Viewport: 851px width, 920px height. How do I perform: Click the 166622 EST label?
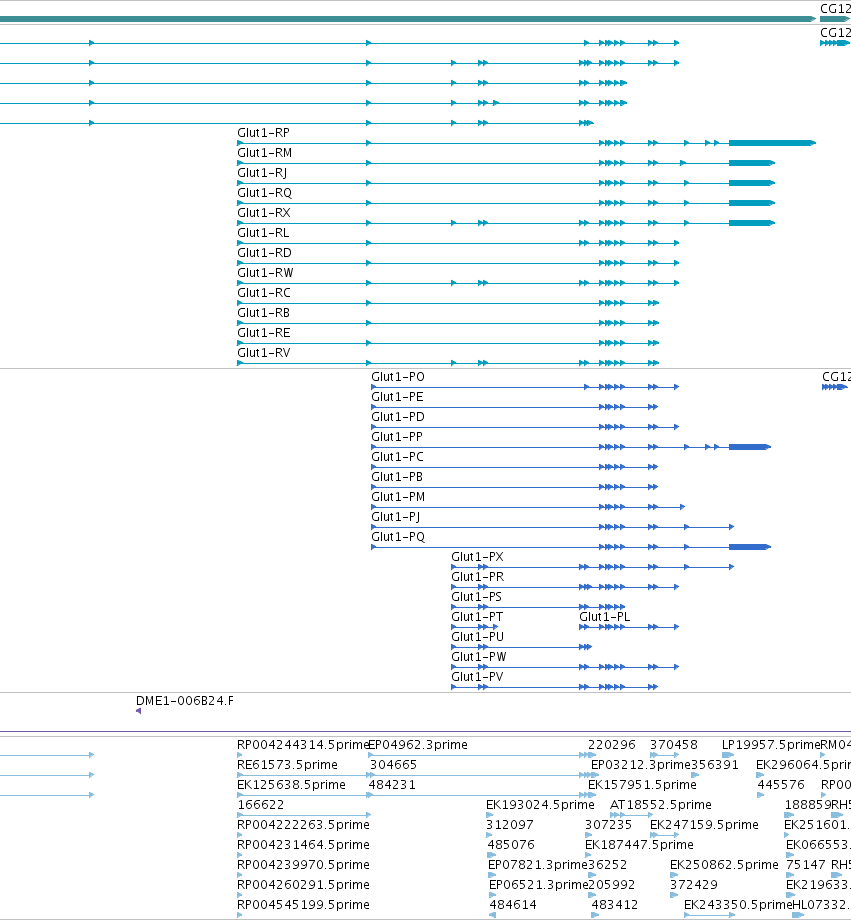click(x=261, y=804)
